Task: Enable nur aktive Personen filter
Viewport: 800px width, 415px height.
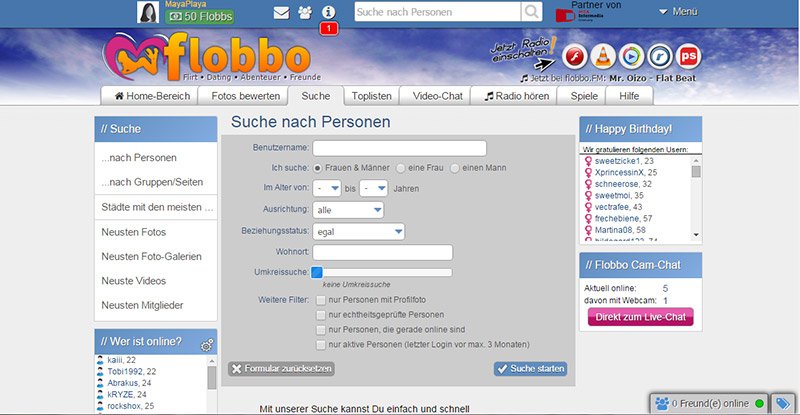Action: pos(320,345)
